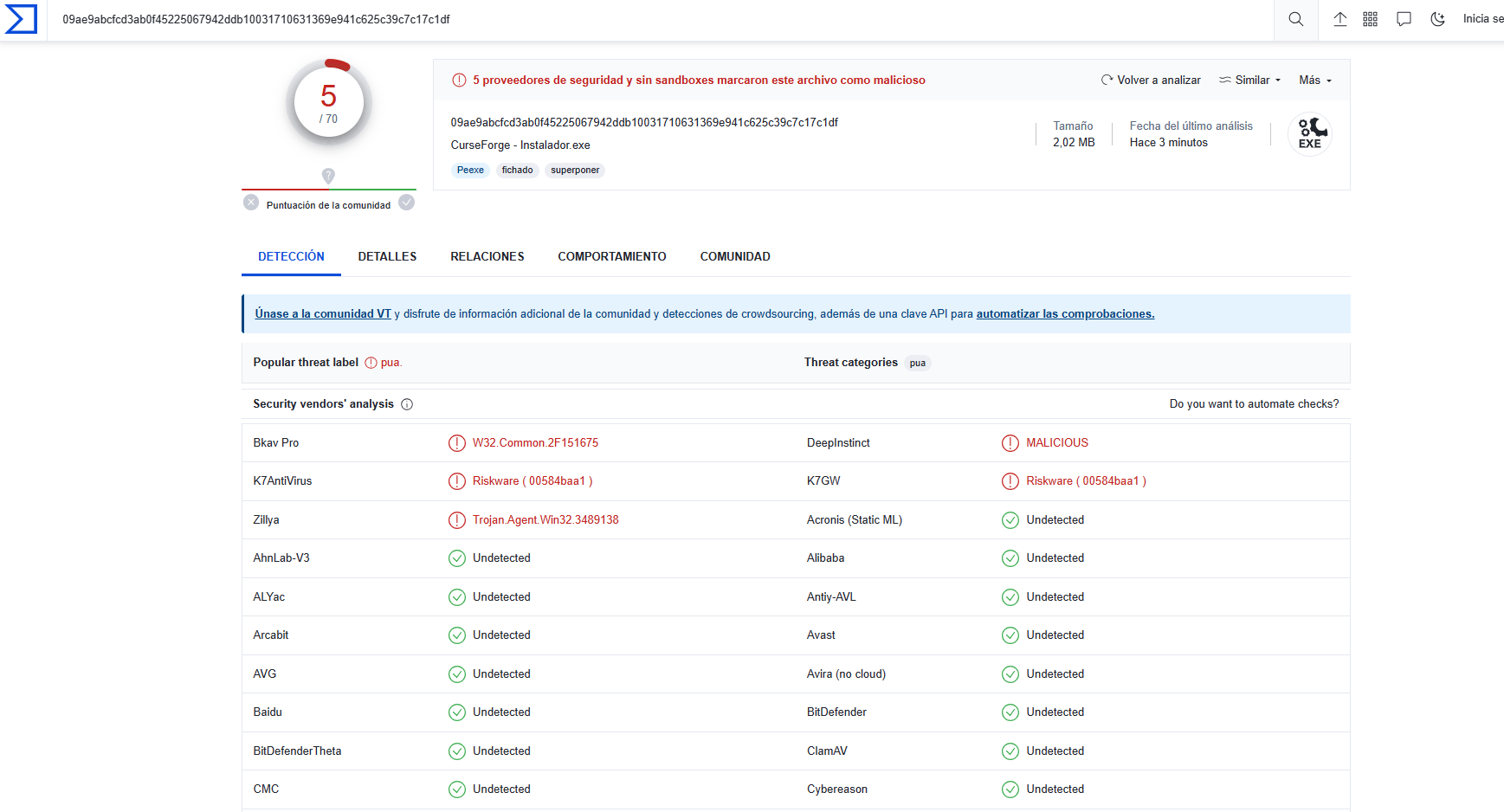Click the popular threat label alert icon

point(371,363)
